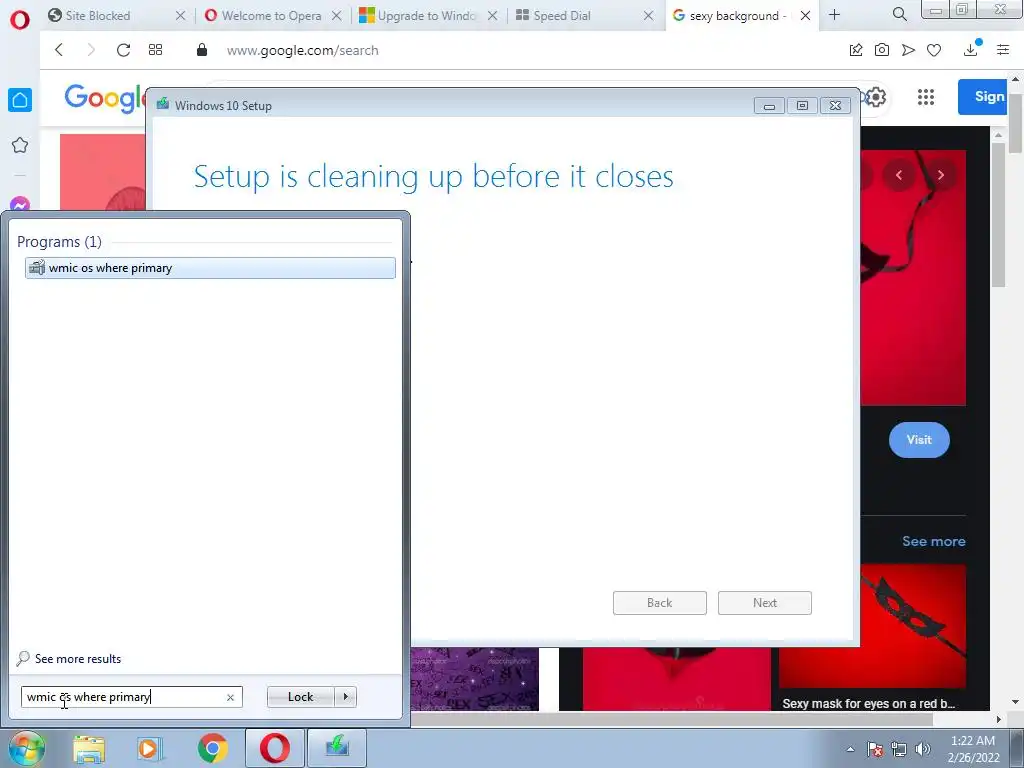The height and width of the screenshot is (768, 1024).
Task: Open Opera sidebar bookmarks star
Action: coord(20,145)
